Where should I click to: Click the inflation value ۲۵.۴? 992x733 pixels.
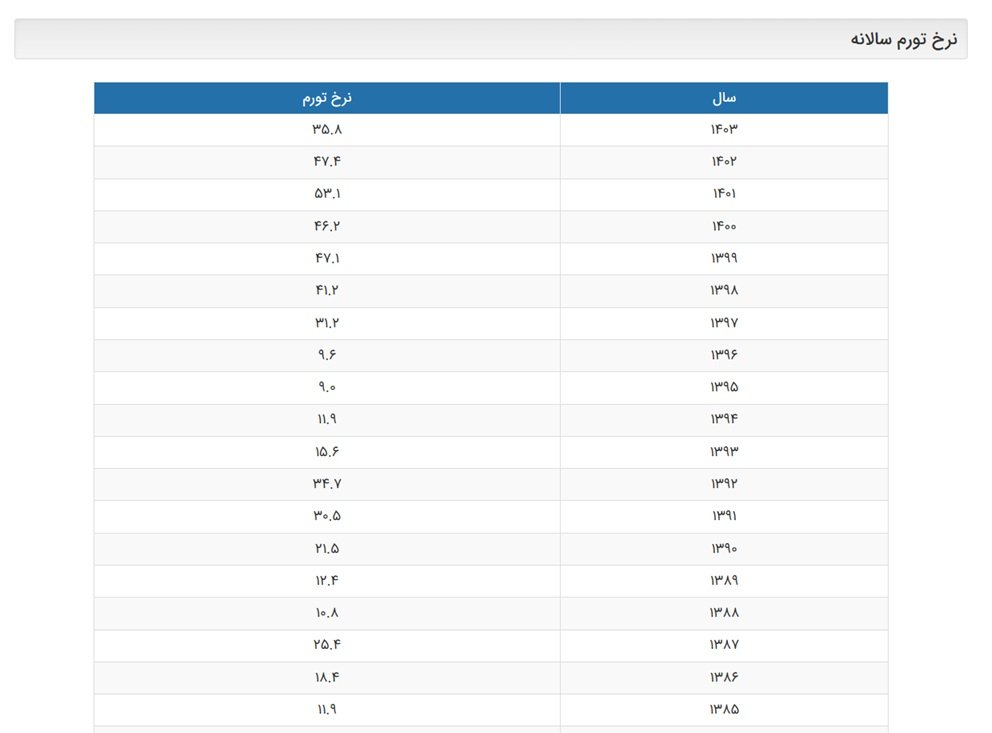click(327, 645)
